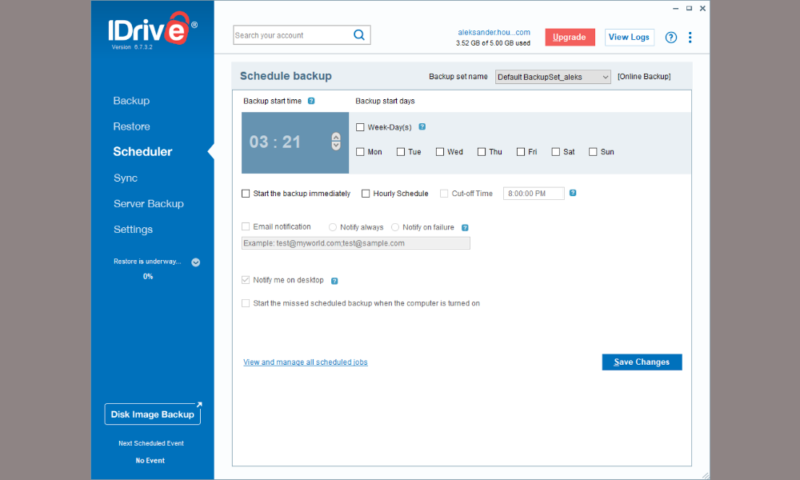The height and width of the screenshot is (480, 800).
Task: Click the Week-Day(s) help icon
Action: [422, 127]
